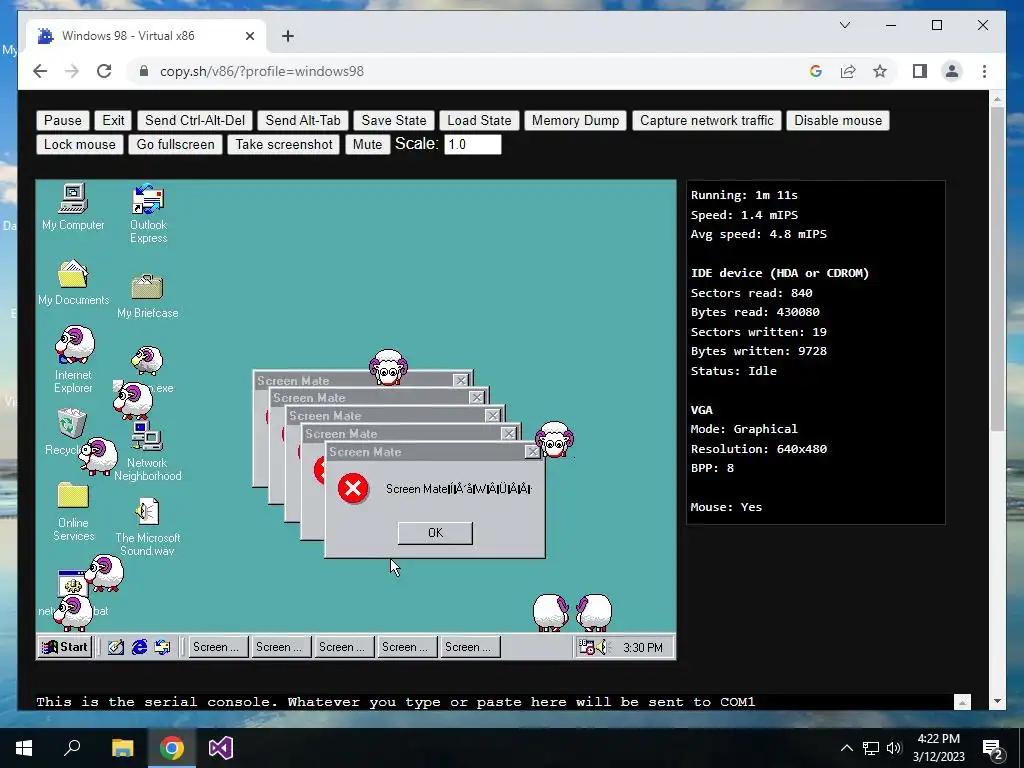Show hidden host tray icons
Viewport: 1024px width, 768px height.
click(x=846, y=748)
